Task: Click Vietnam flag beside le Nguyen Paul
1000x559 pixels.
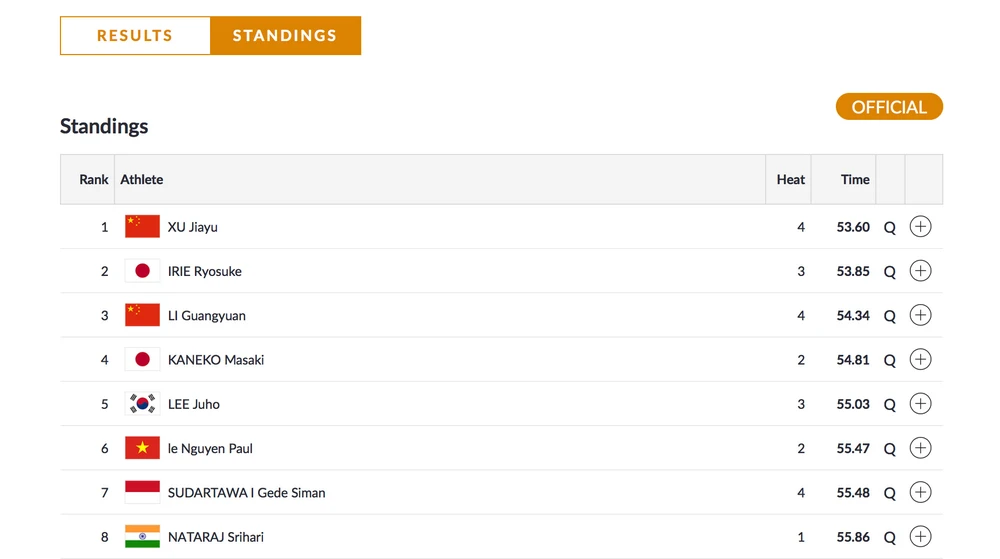Action: pos(142,448)
